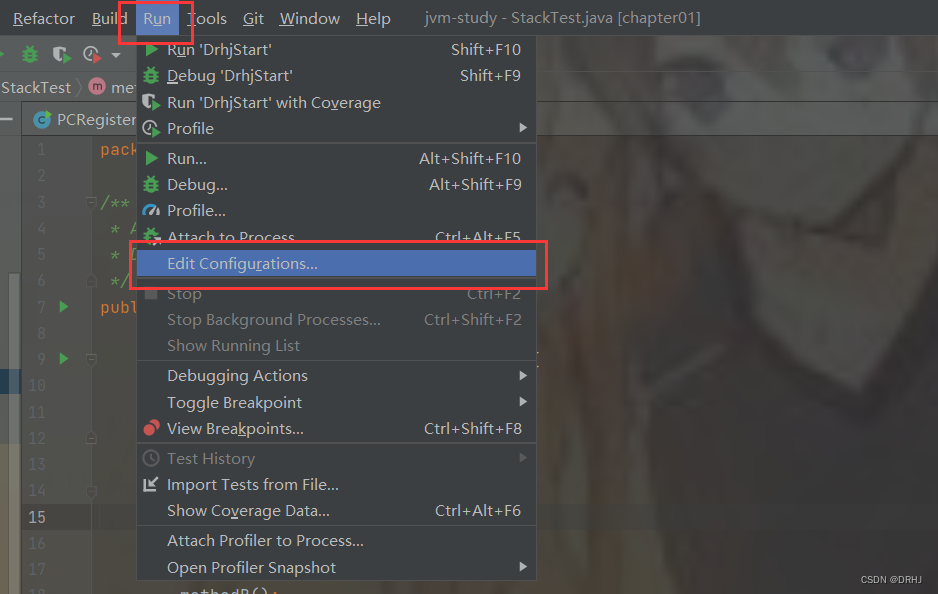This screenshot has width=938, height=594.
Task: Click the Import Tests from File icon
Action: point(151,485)
